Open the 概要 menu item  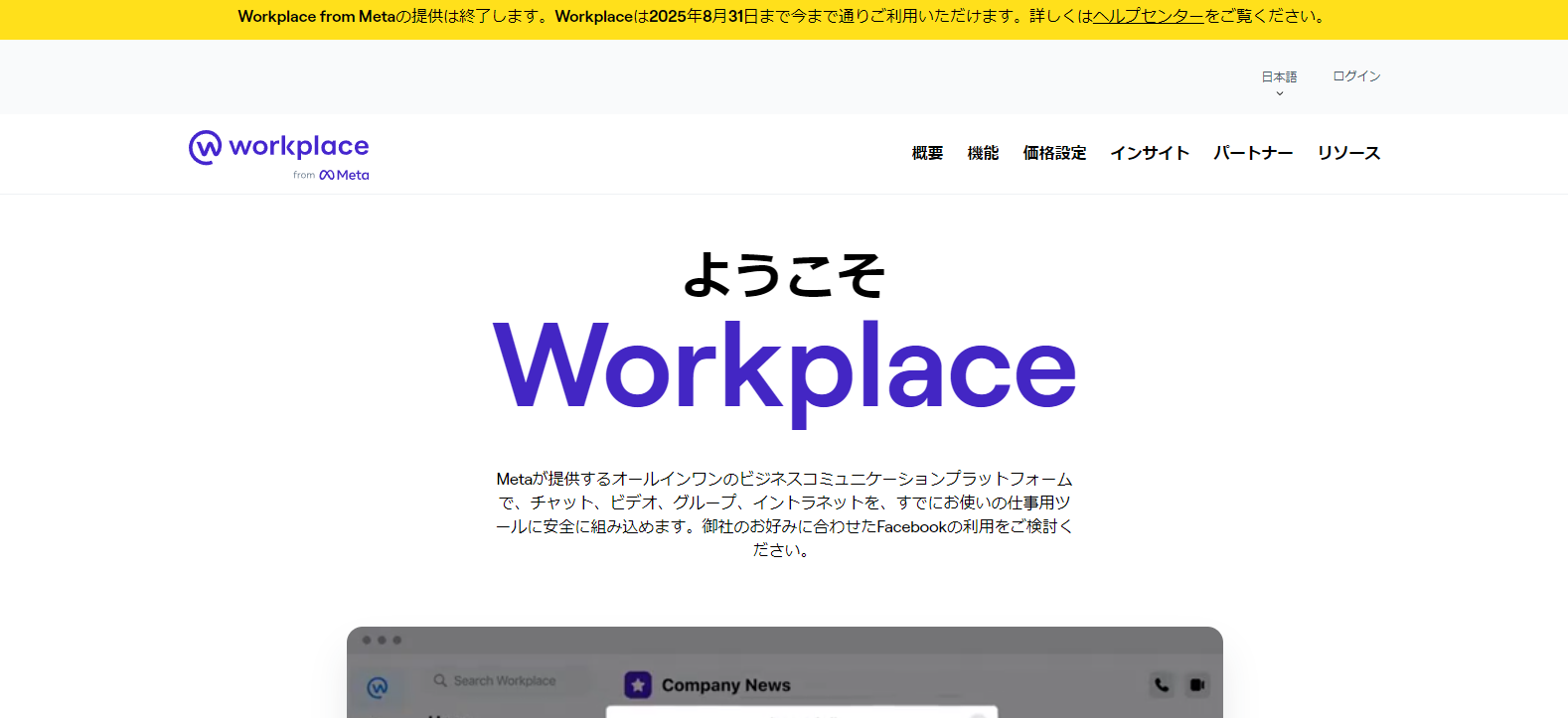click(927, 153)
